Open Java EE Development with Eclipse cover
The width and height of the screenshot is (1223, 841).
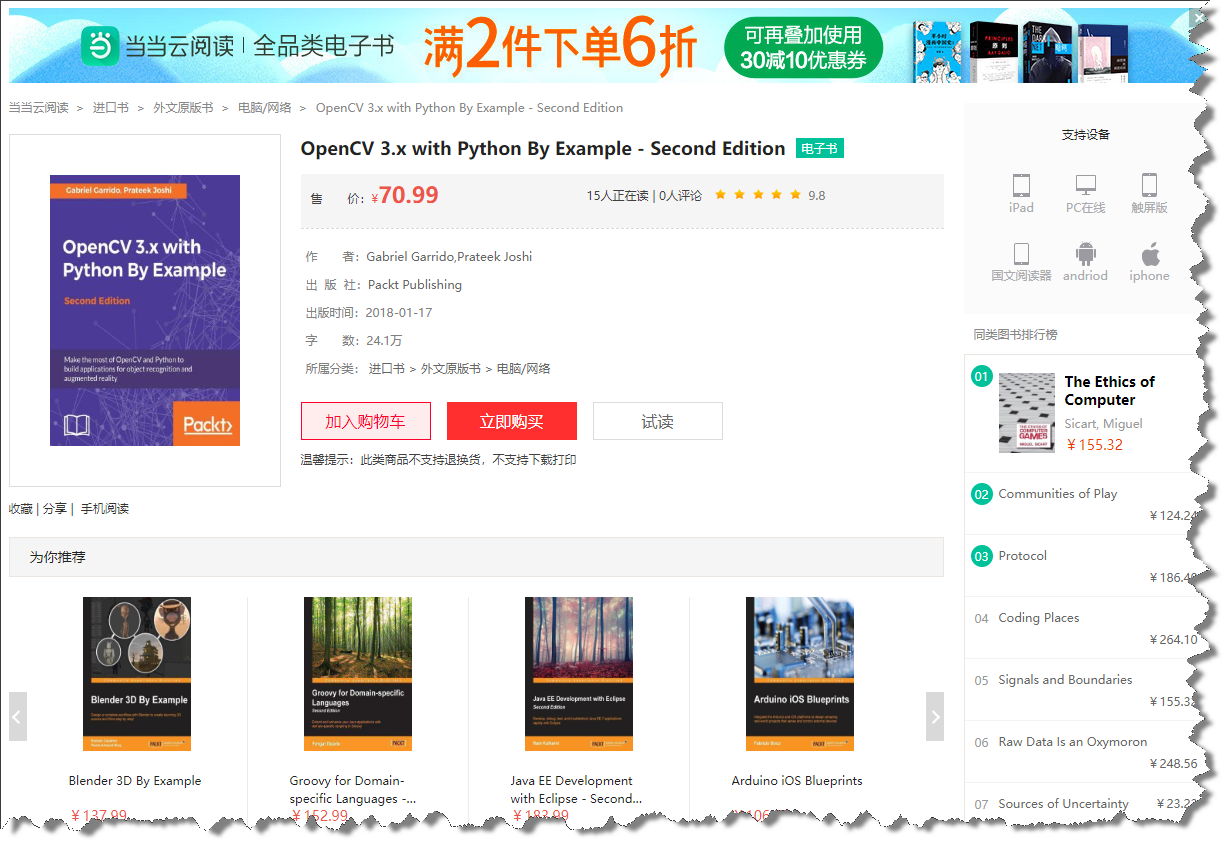[579, 674]
